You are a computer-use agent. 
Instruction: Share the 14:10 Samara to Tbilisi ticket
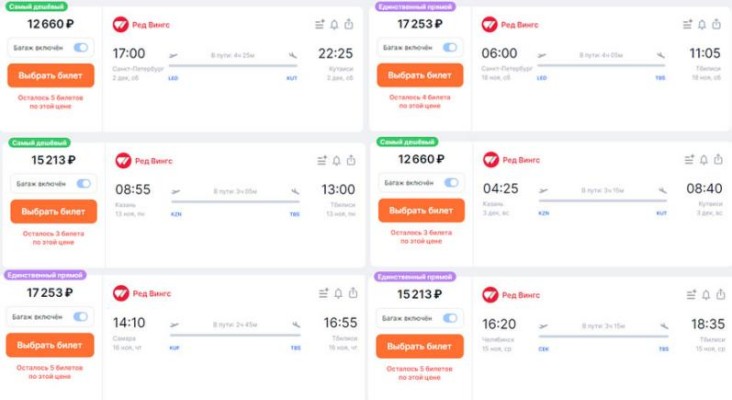(350, 293)
